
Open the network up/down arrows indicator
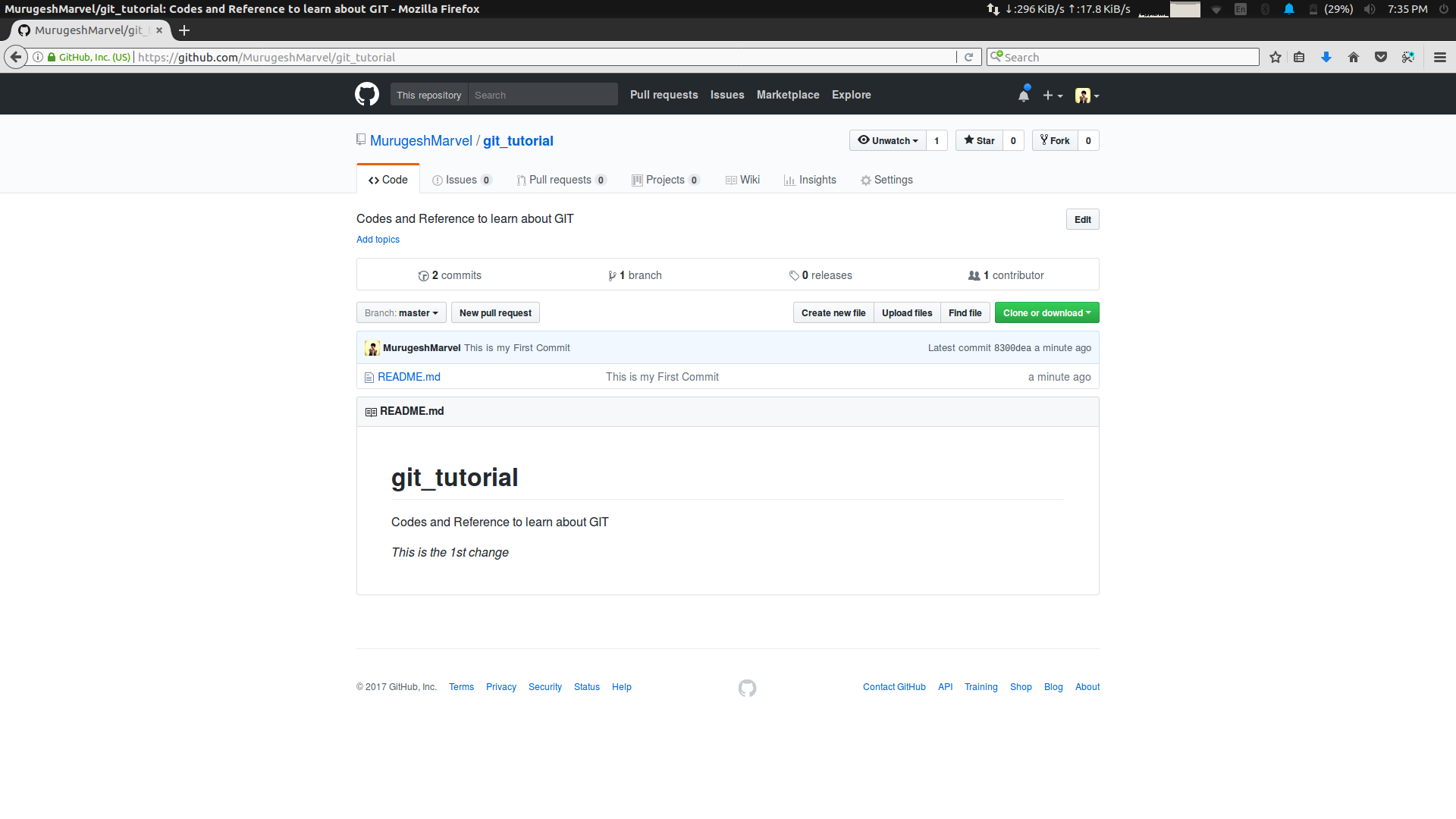993,9
